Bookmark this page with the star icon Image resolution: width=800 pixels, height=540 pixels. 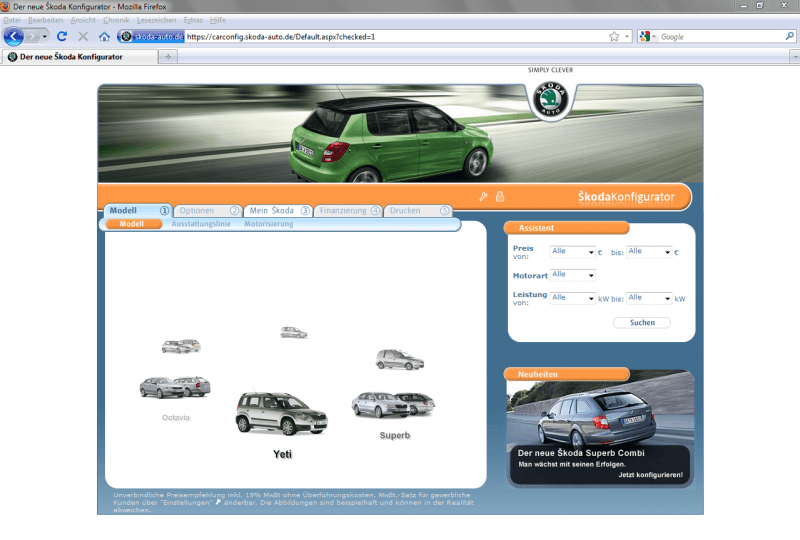(614, 36)
